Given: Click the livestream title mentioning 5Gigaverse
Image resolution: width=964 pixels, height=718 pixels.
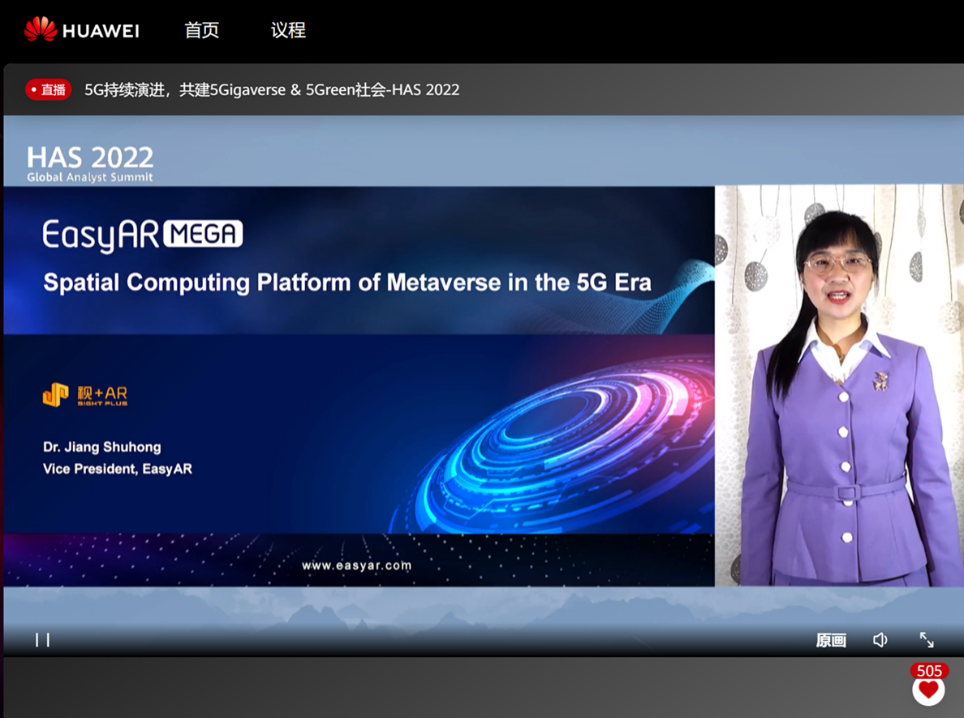Looking at the screenshot, I should click(272, 90).
